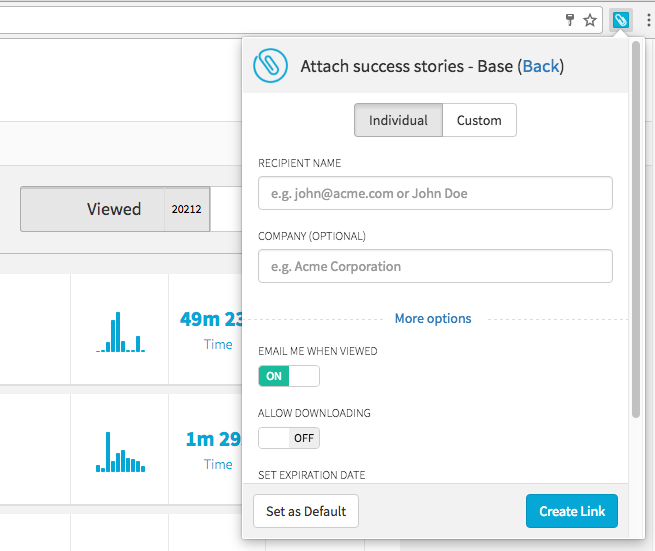This screenshot has height=551, width=655.
Task: Turn off Email Me When Viewed toggle
Action: point(289,376)
